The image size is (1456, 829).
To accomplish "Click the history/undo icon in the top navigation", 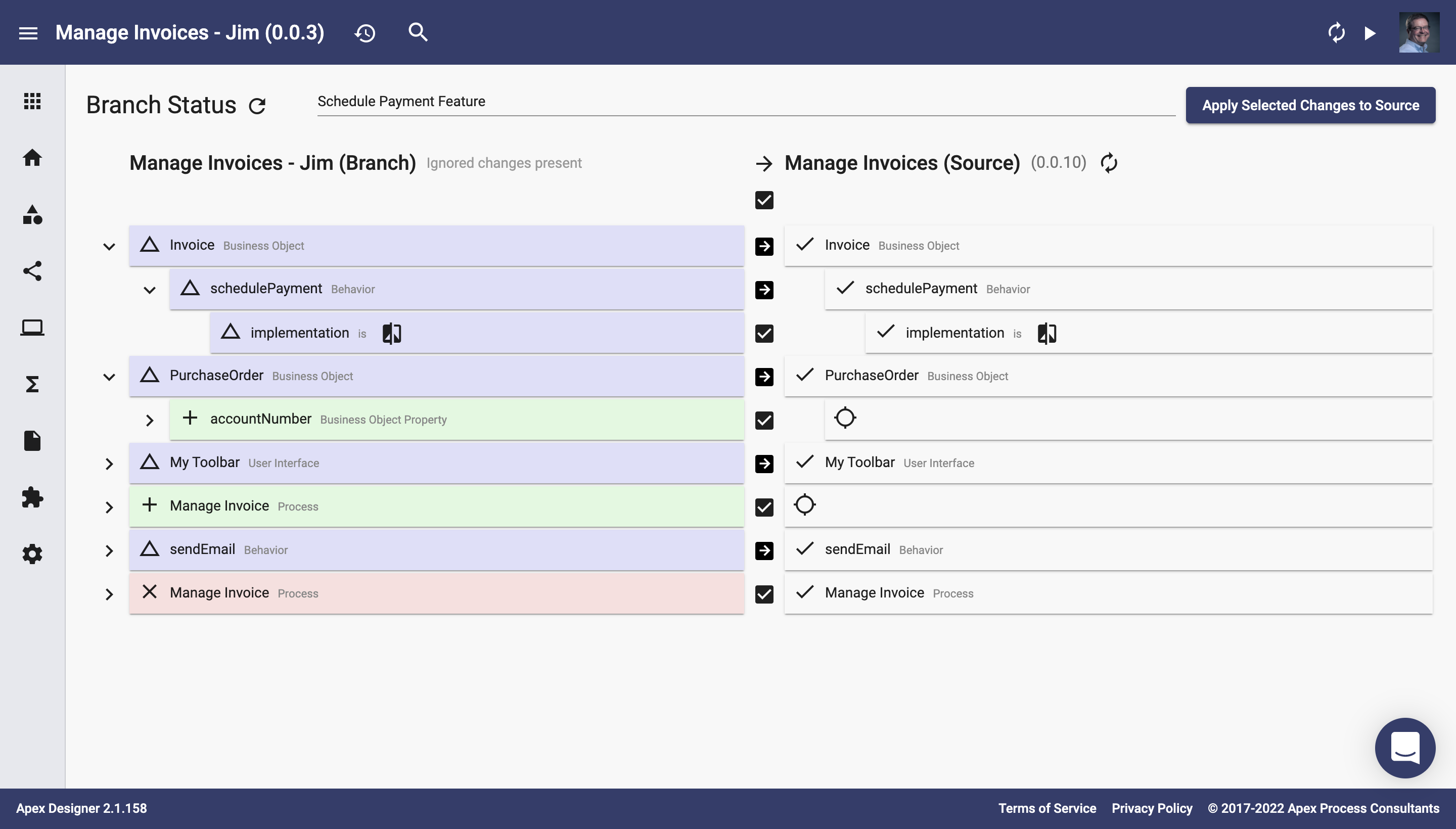I will [365, 32].
